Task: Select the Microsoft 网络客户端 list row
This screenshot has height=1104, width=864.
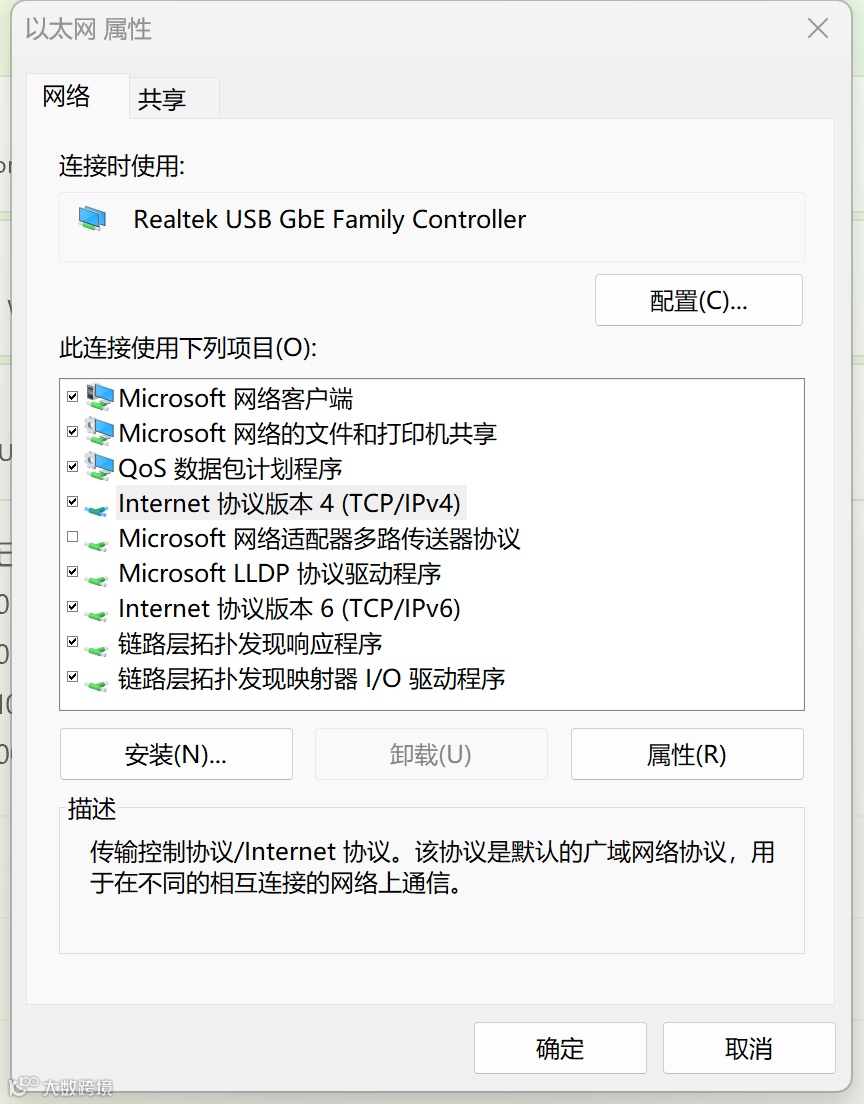Action: (235, 399)
